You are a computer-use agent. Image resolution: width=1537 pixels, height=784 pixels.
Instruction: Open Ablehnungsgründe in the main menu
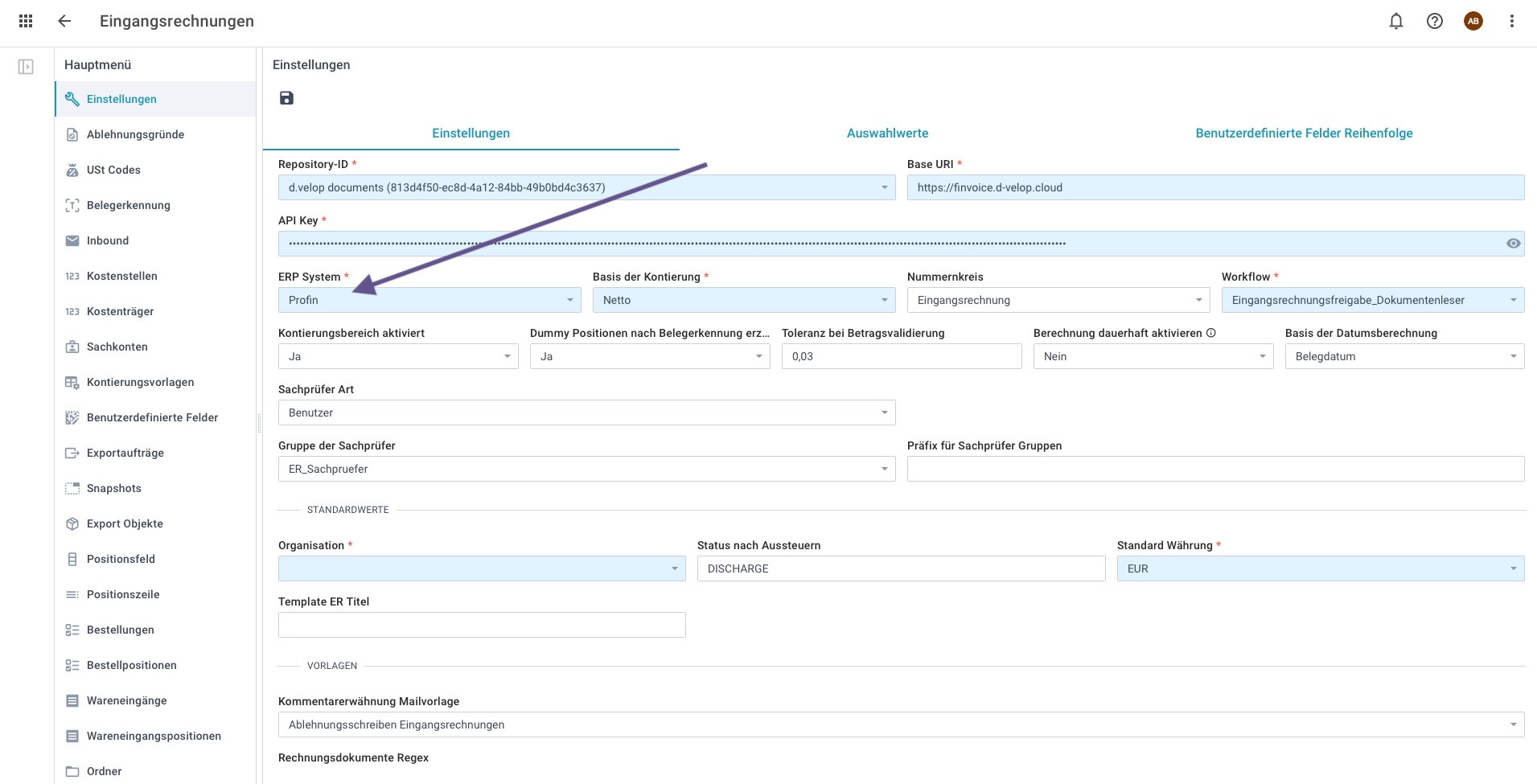point(135,134)
